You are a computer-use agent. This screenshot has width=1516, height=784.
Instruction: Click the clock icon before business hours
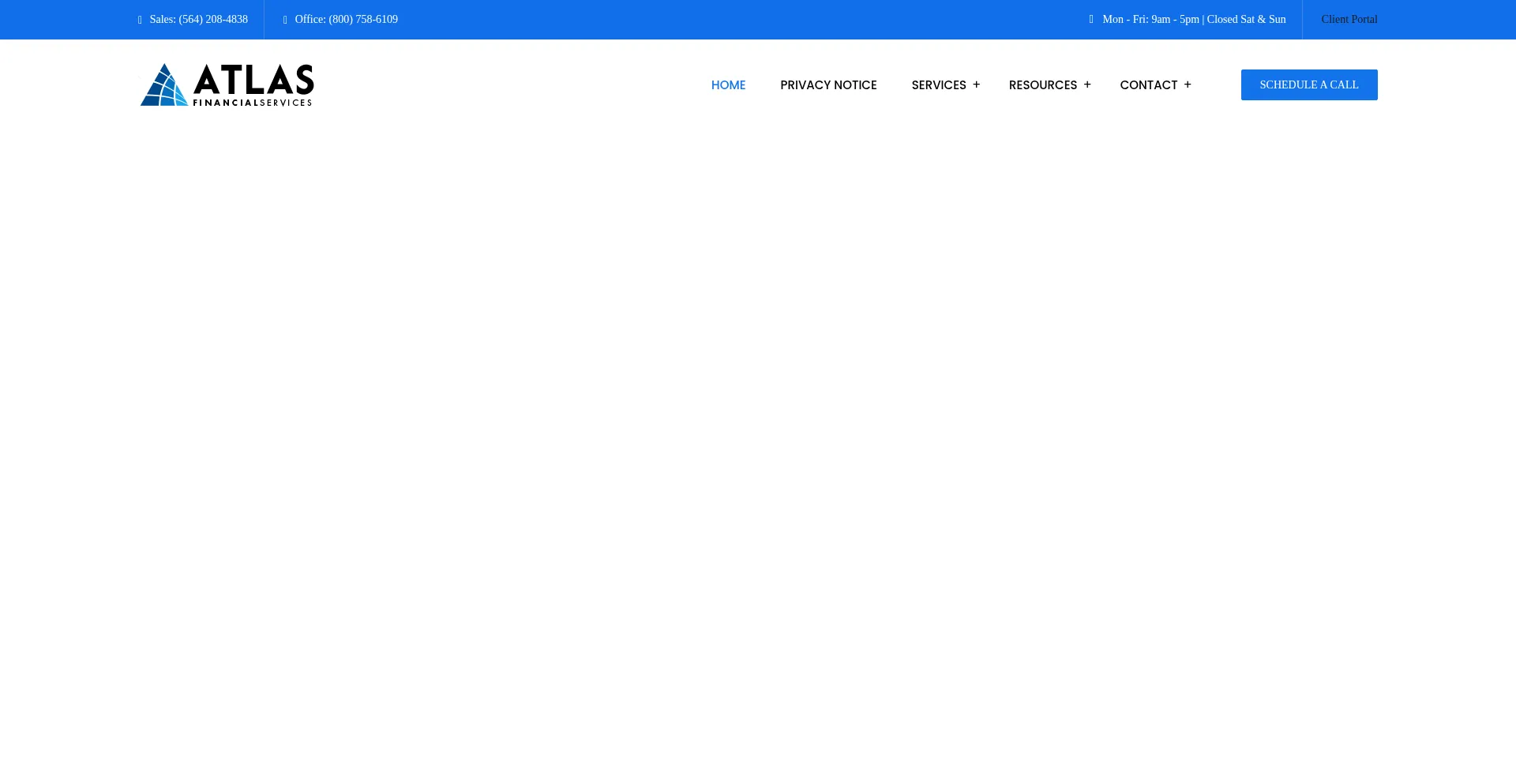(1092, 20)
